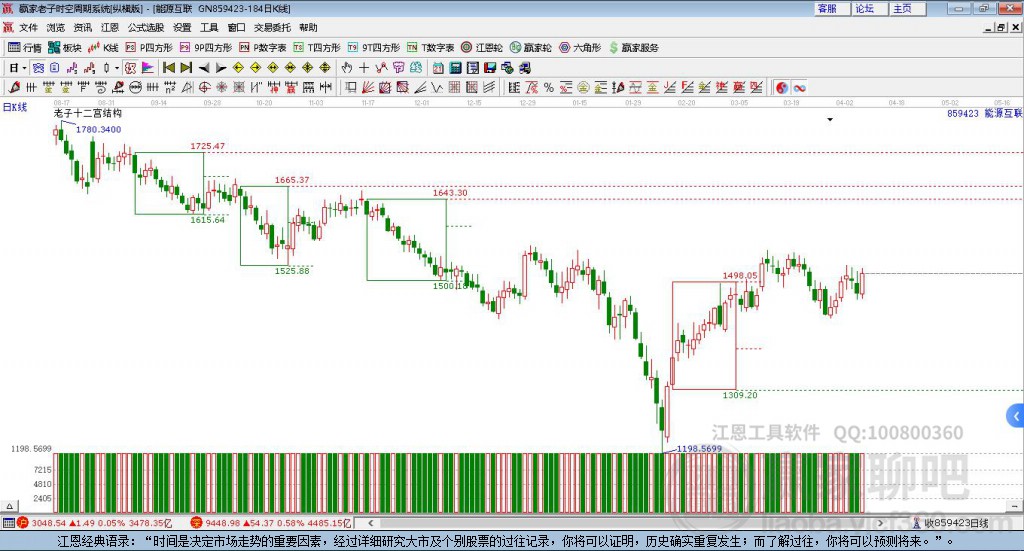Open the 设置 menu
The image size is (1024, 551).
click(x=182, y=27)
